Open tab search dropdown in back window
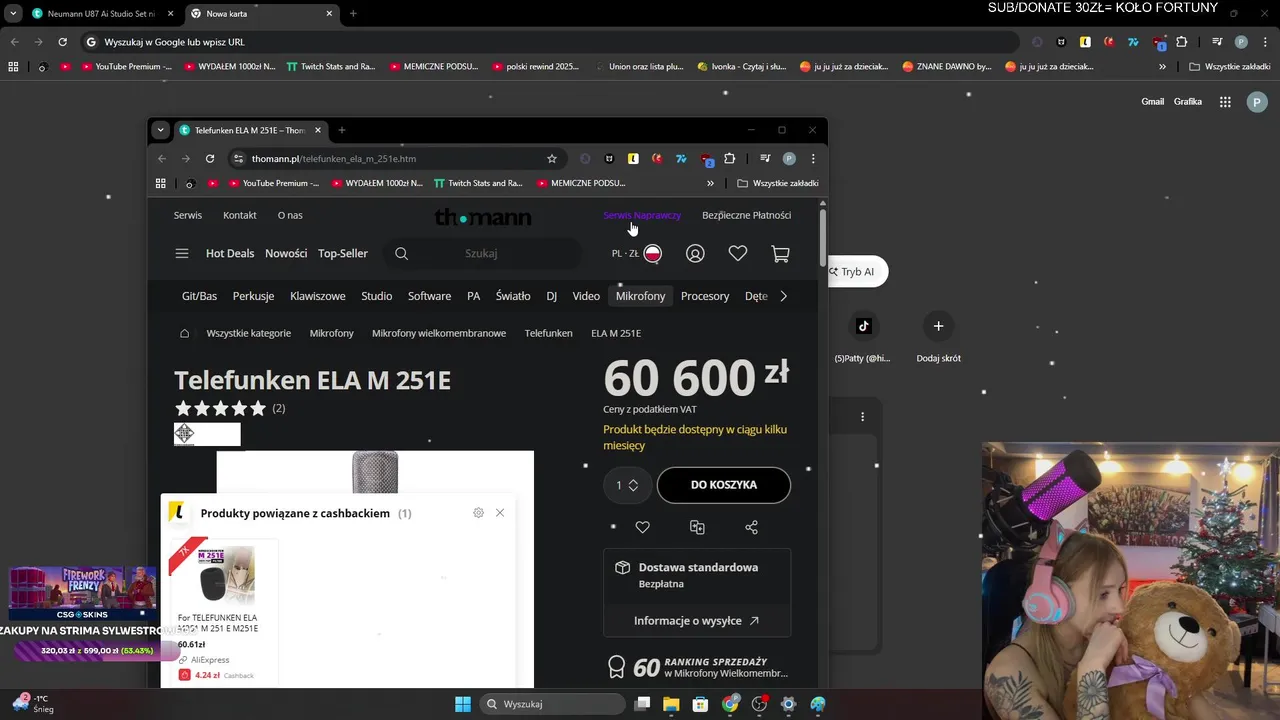 13,14
